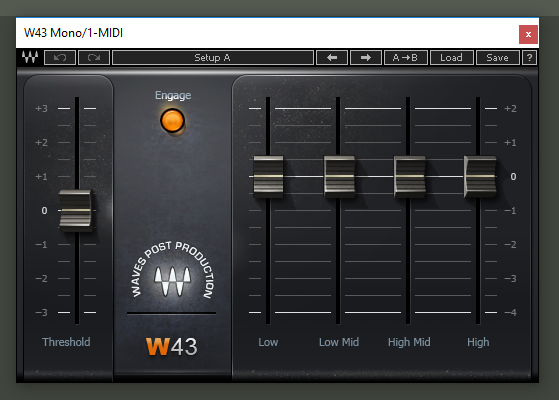Click the Low Mid label
This screenshot has width=559, height=400.
(339, 342)
